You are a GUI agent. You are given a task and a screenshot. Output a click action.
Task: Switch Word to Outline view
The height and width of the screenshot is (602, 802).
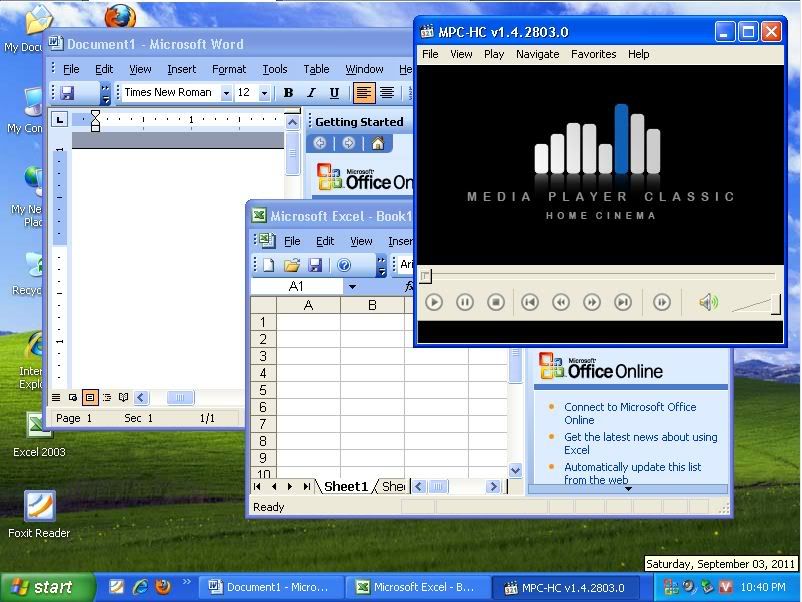(107, 397)
